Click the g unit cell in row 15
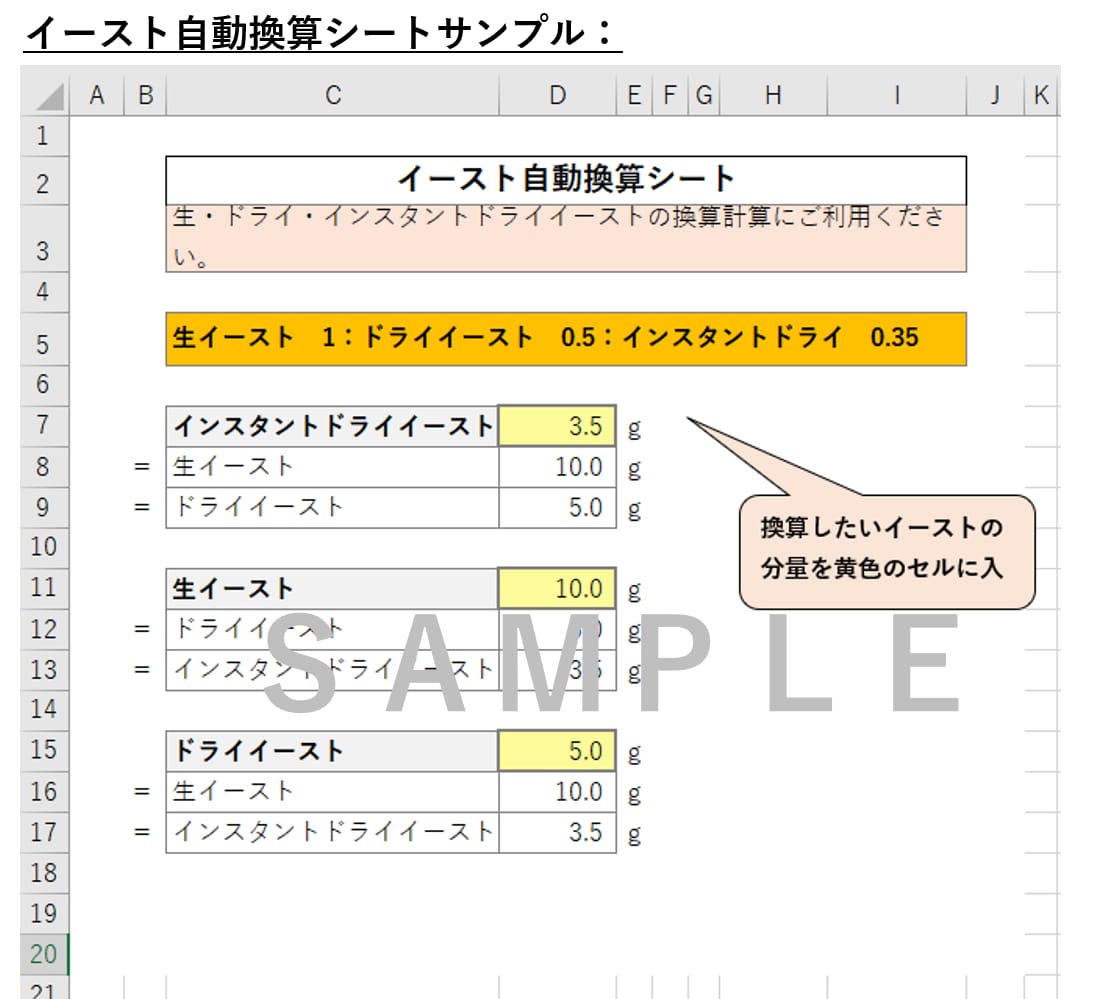Image resolution: width=1096 pixels, height=999 pixels. pos(635,751)
